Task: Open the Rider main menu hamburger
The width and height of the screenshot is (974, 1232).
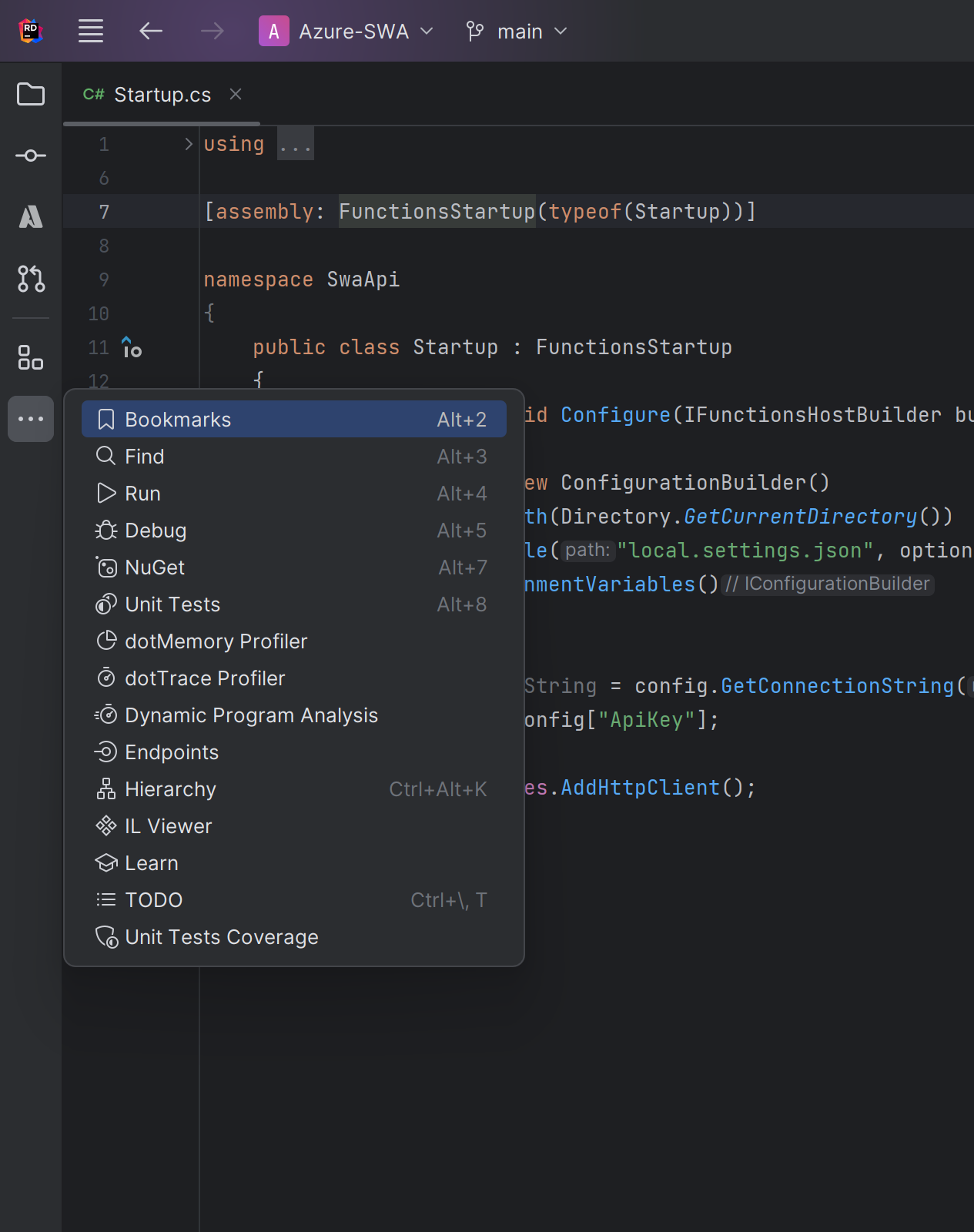Action: tap(91, 32)
